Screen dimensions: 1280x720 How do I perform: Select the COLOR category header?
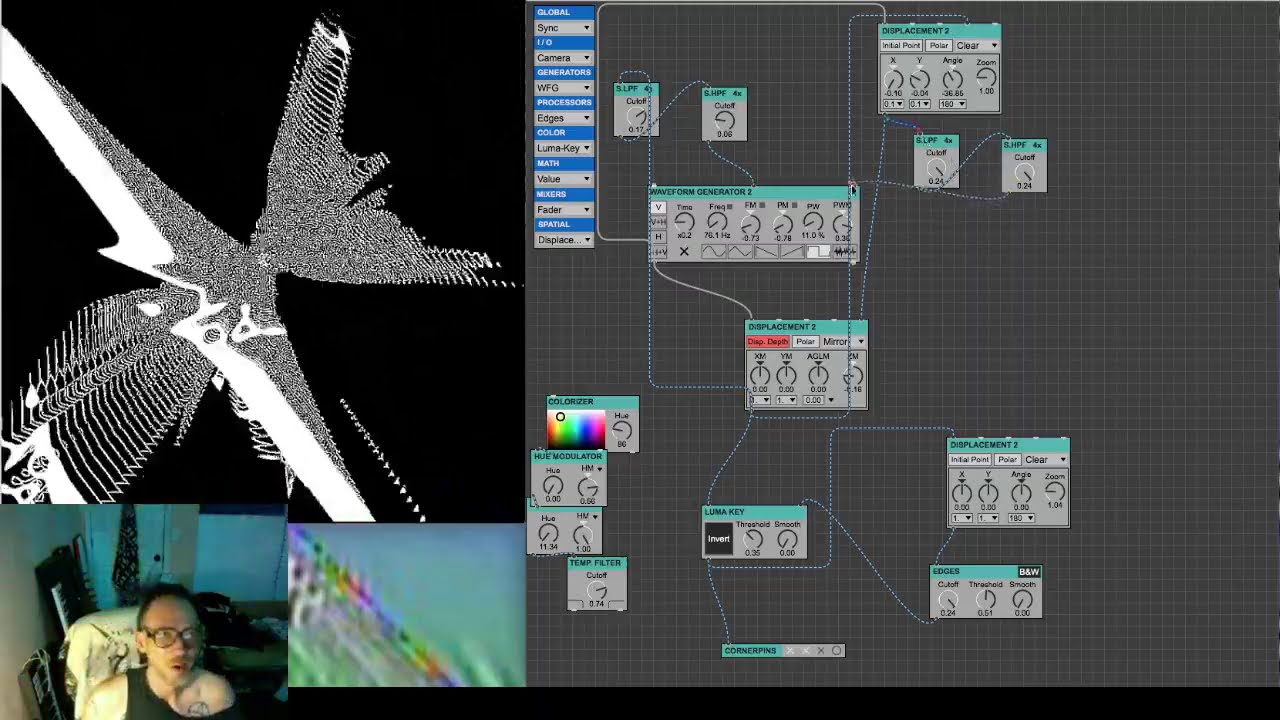563,132
